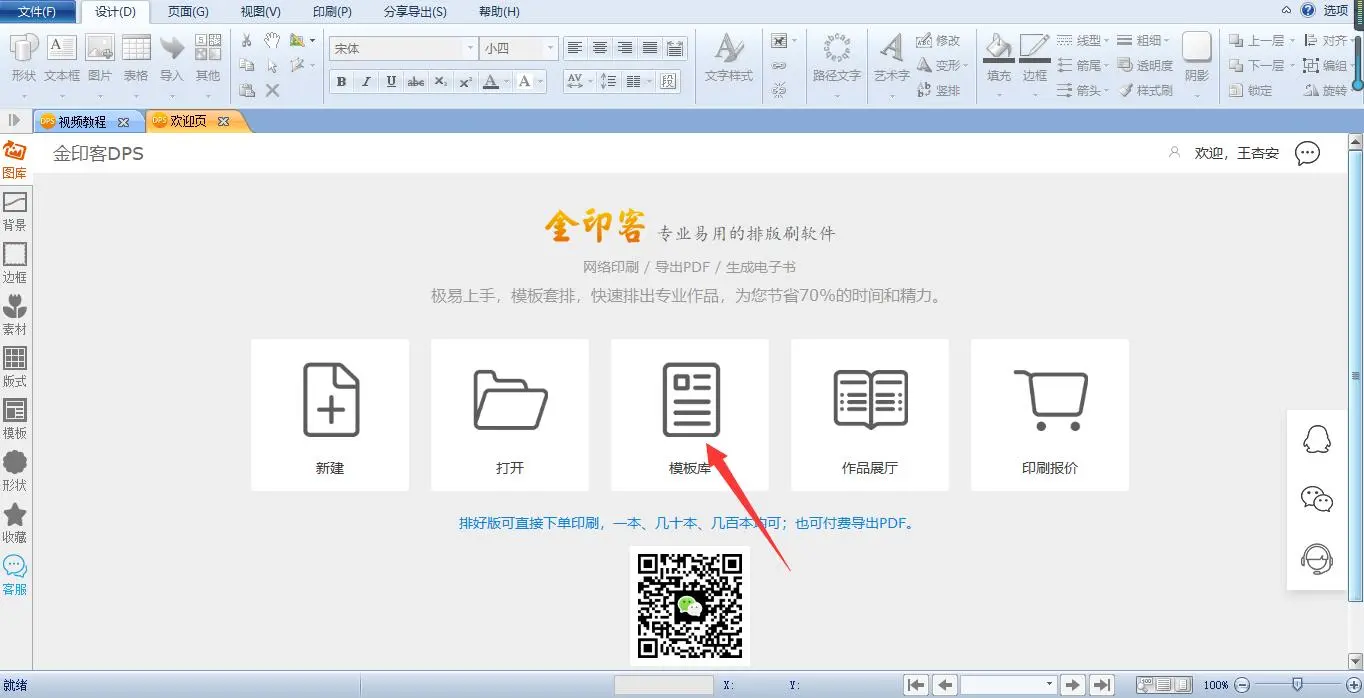The height and width of the screenshot is (698, 1364).
Task: Open the 图库 gallery sidebar icon
Action: point(15,159)
